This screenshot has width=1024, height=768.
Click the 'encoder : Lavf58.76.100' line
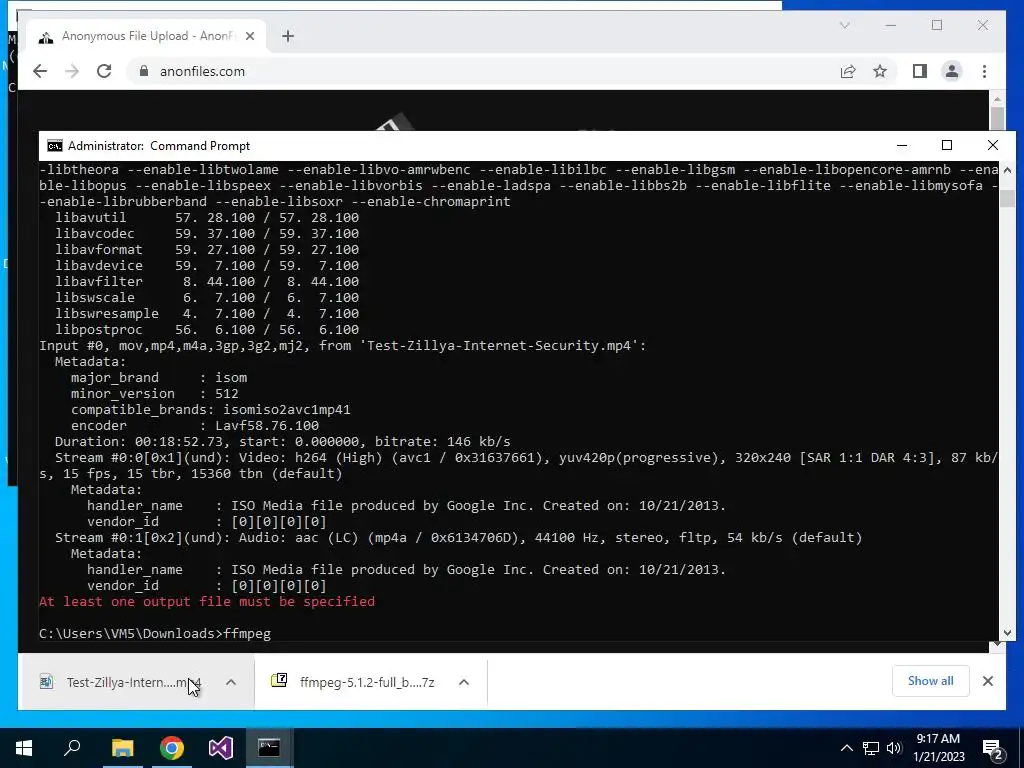[x=195, y=426]
